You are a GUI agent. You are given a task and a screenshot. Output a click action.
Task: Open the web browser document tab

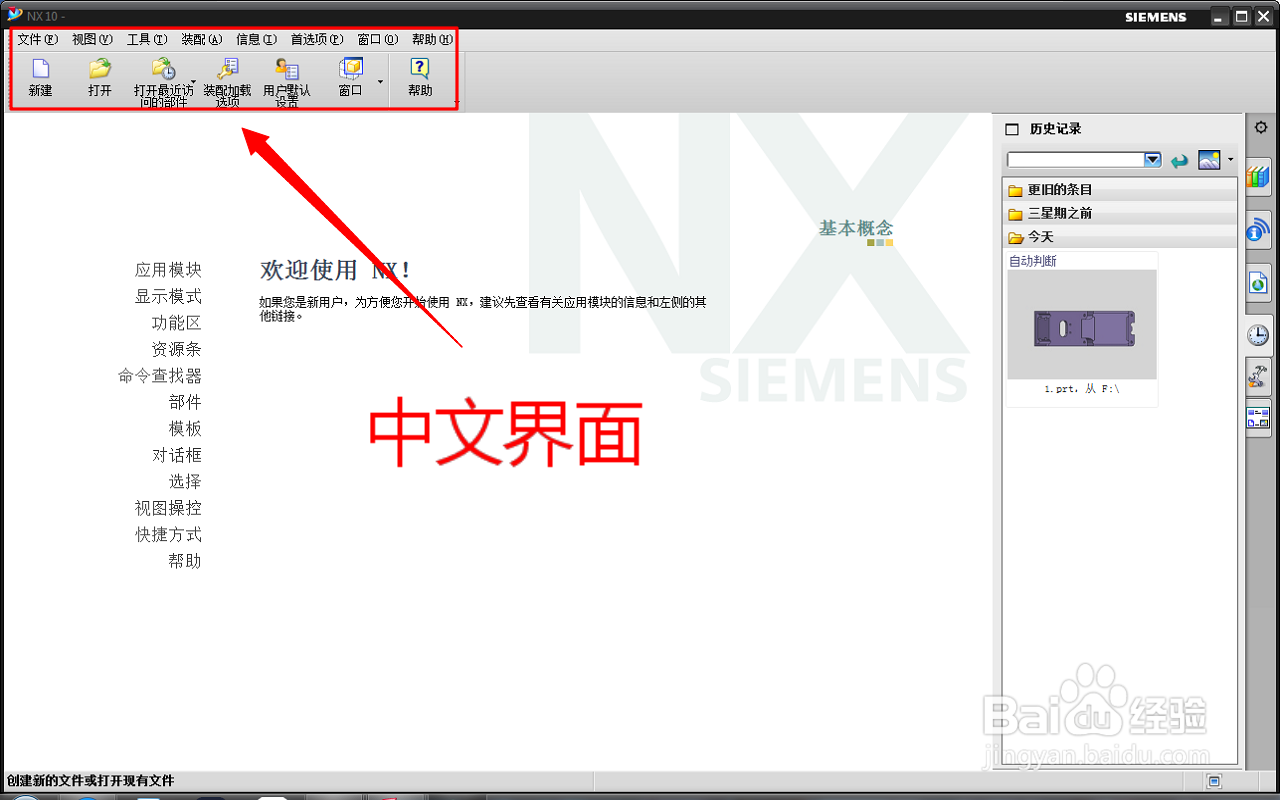click(x=1258, y=283)
